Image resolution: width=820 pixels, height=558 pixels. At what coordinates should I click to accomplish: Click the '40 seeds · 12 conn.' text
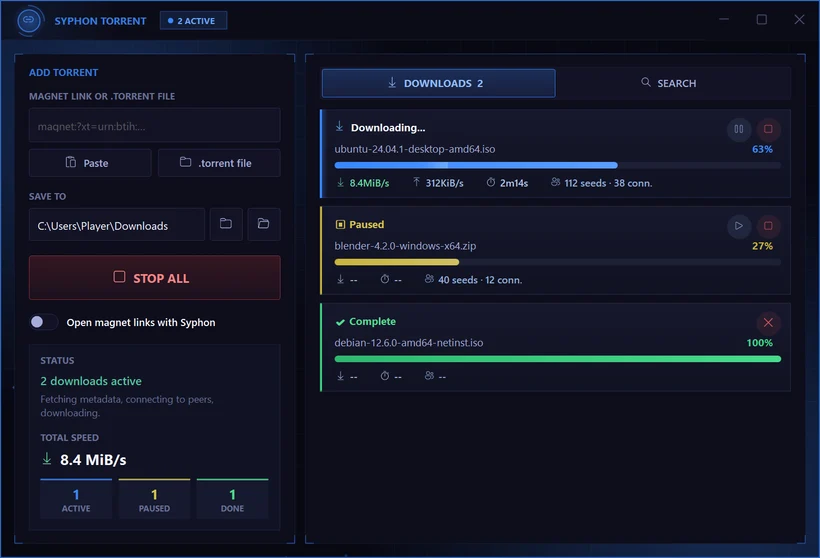tap(480, 280)
